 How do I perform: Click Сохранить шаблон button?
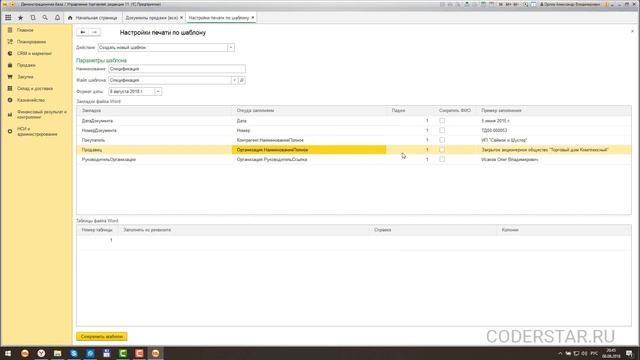pyautogui.click(x=102, y=337)
